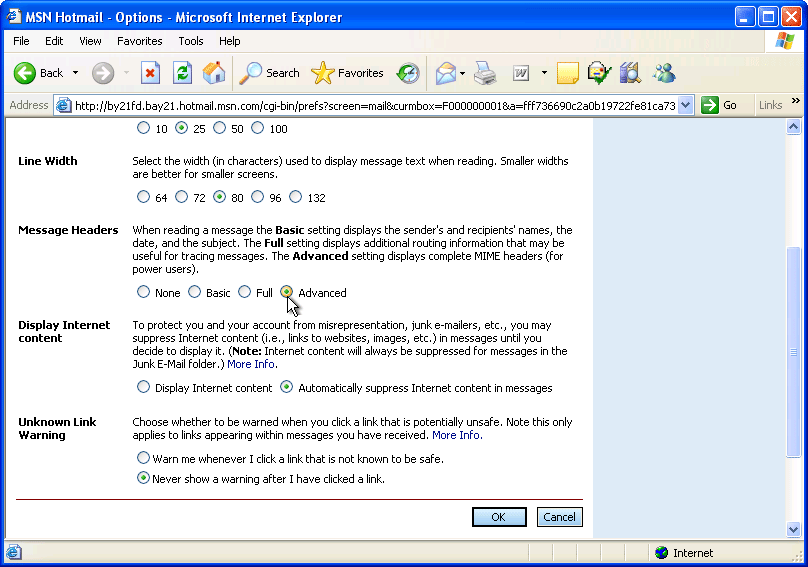Select the None message headers option
The image size is (808, 567).
coord(144,292)
